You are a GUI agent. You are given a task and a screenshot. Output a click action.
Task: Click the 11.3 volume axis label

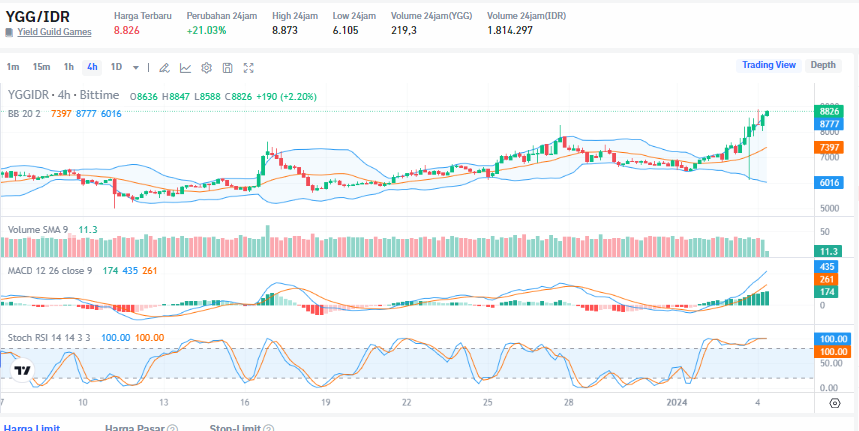827,251
